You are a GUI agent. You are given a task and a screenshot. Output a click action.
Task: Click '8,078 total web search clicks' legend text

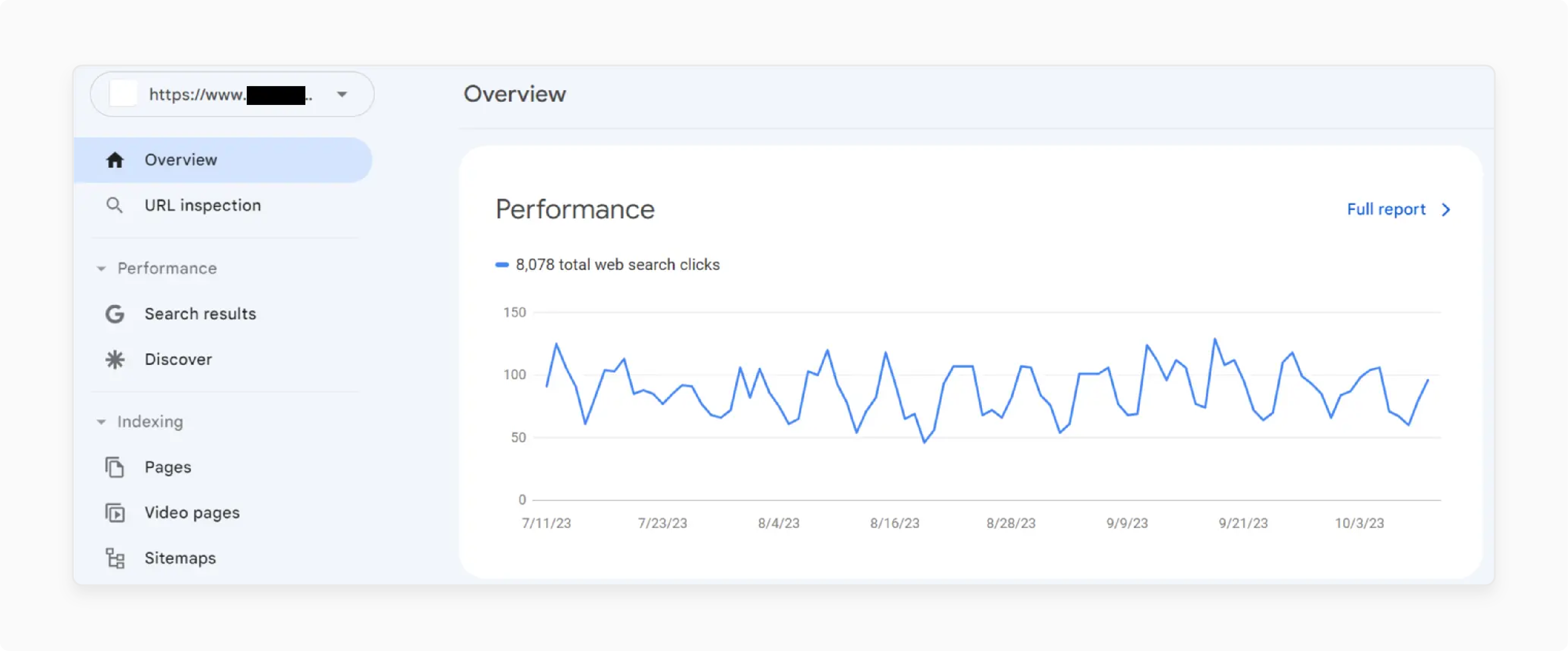pos(617,265)
